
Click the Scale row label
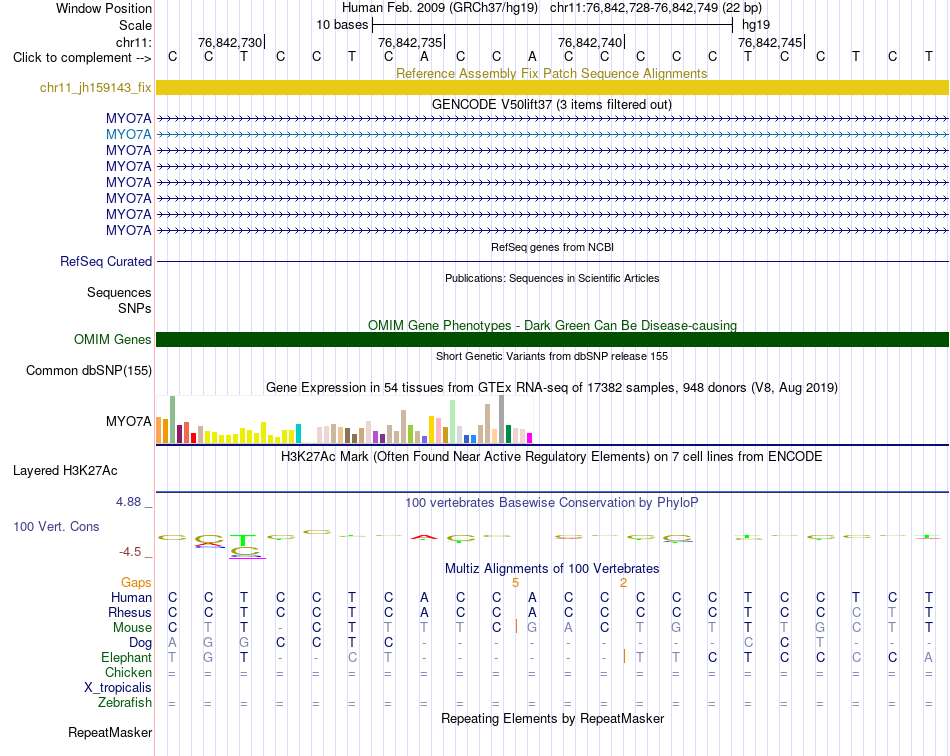(135, 25)
